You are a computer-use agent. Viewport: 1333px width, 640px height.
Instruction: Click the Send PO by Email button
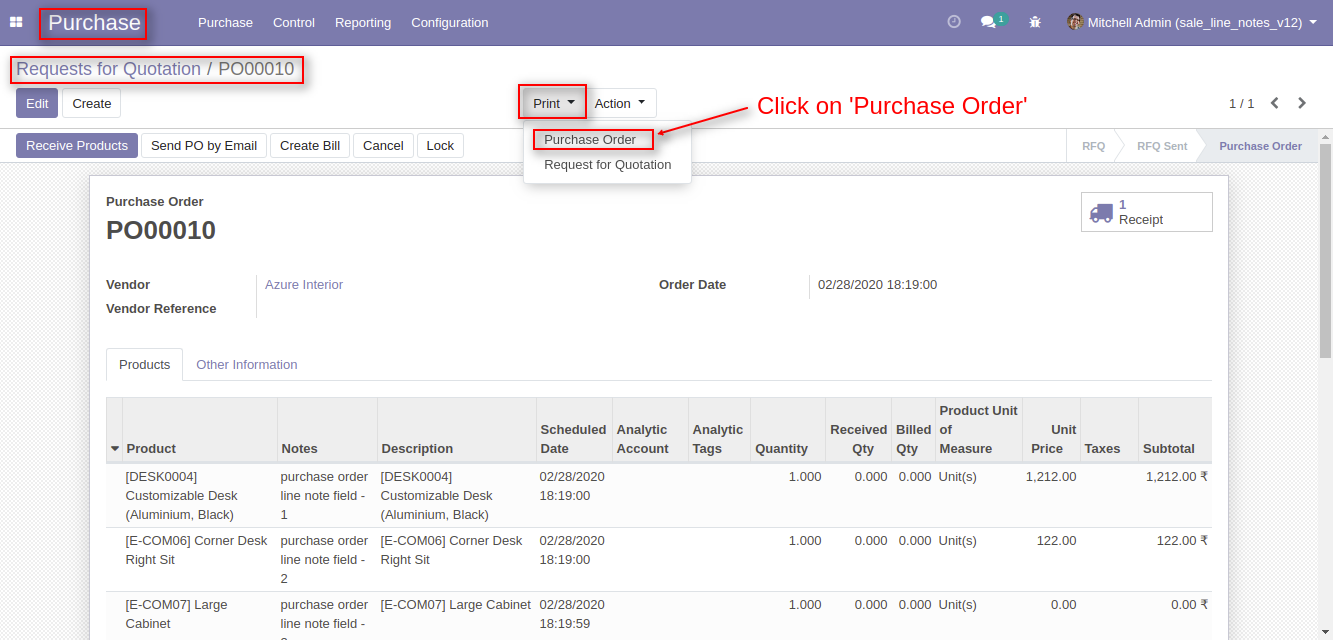coord(203,145)
